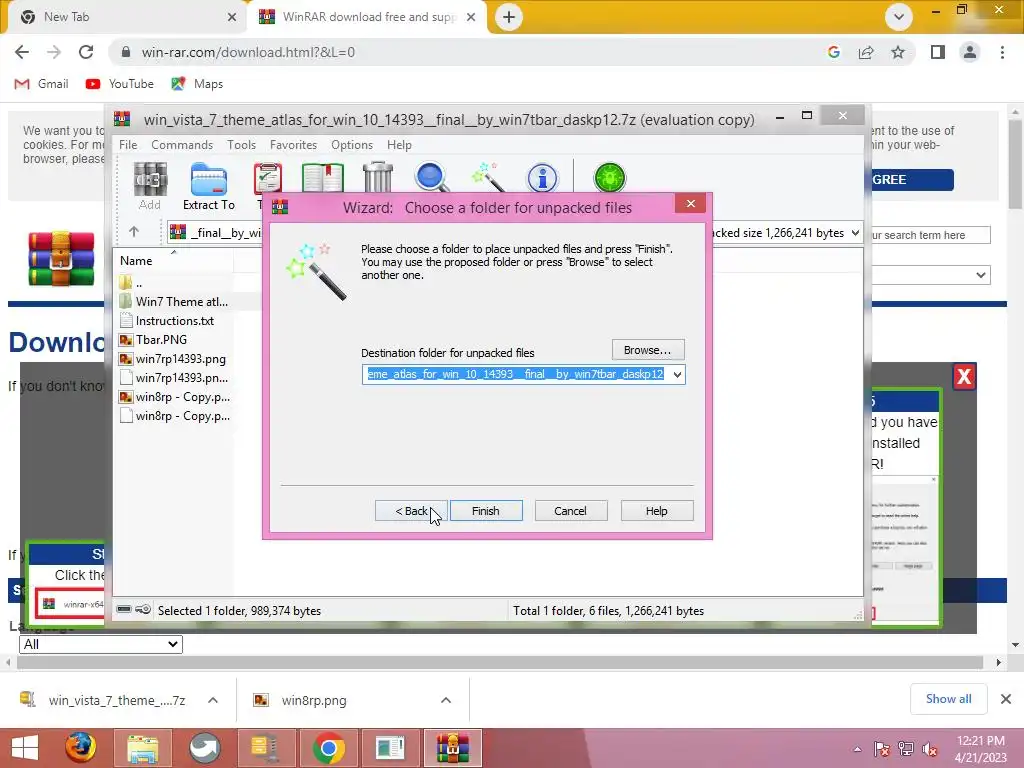
Task: Expand the WinRAR address bar dropdown
Action: (855, 232)
